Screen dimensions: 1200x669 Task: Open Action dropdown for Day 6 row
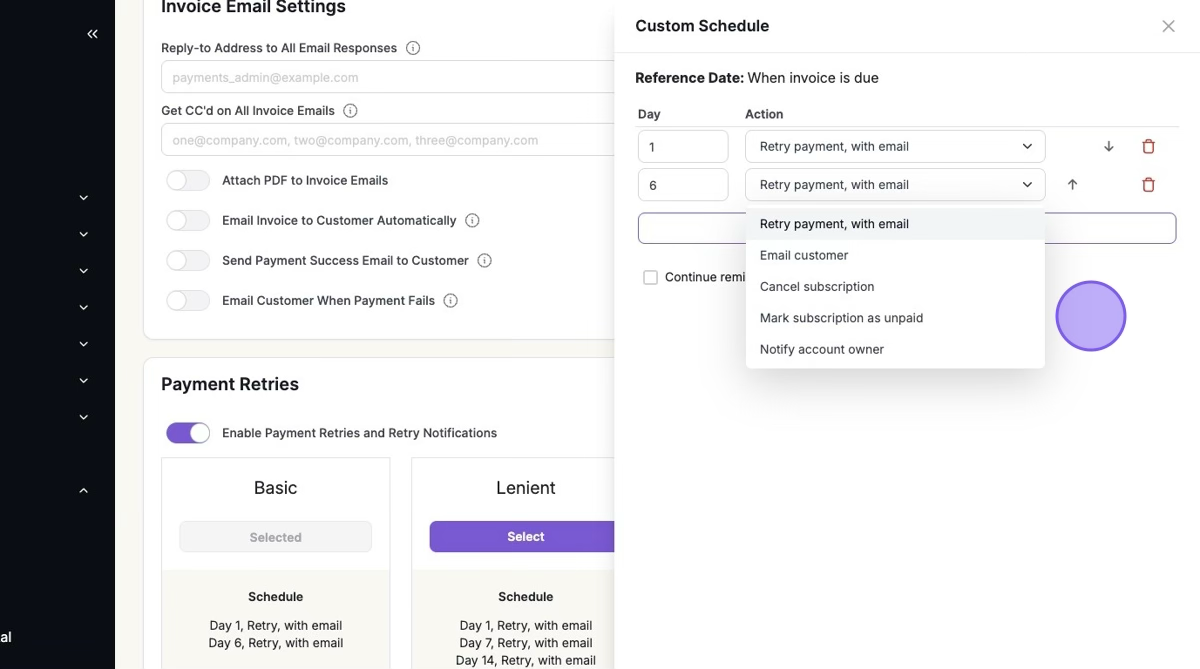(x=894, y=185)
